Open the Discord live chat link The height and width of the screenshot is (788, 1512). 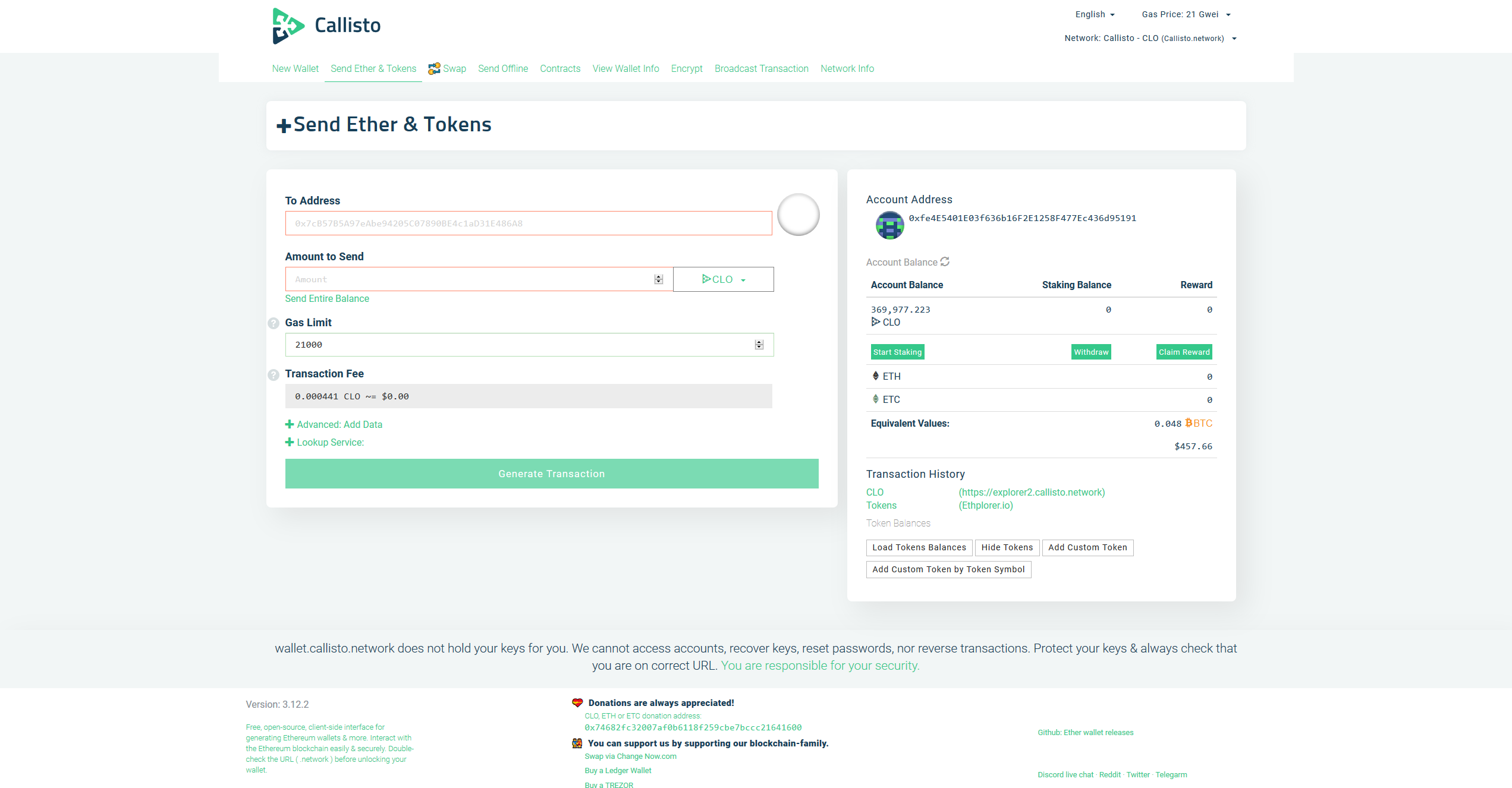pos(1065,775)
